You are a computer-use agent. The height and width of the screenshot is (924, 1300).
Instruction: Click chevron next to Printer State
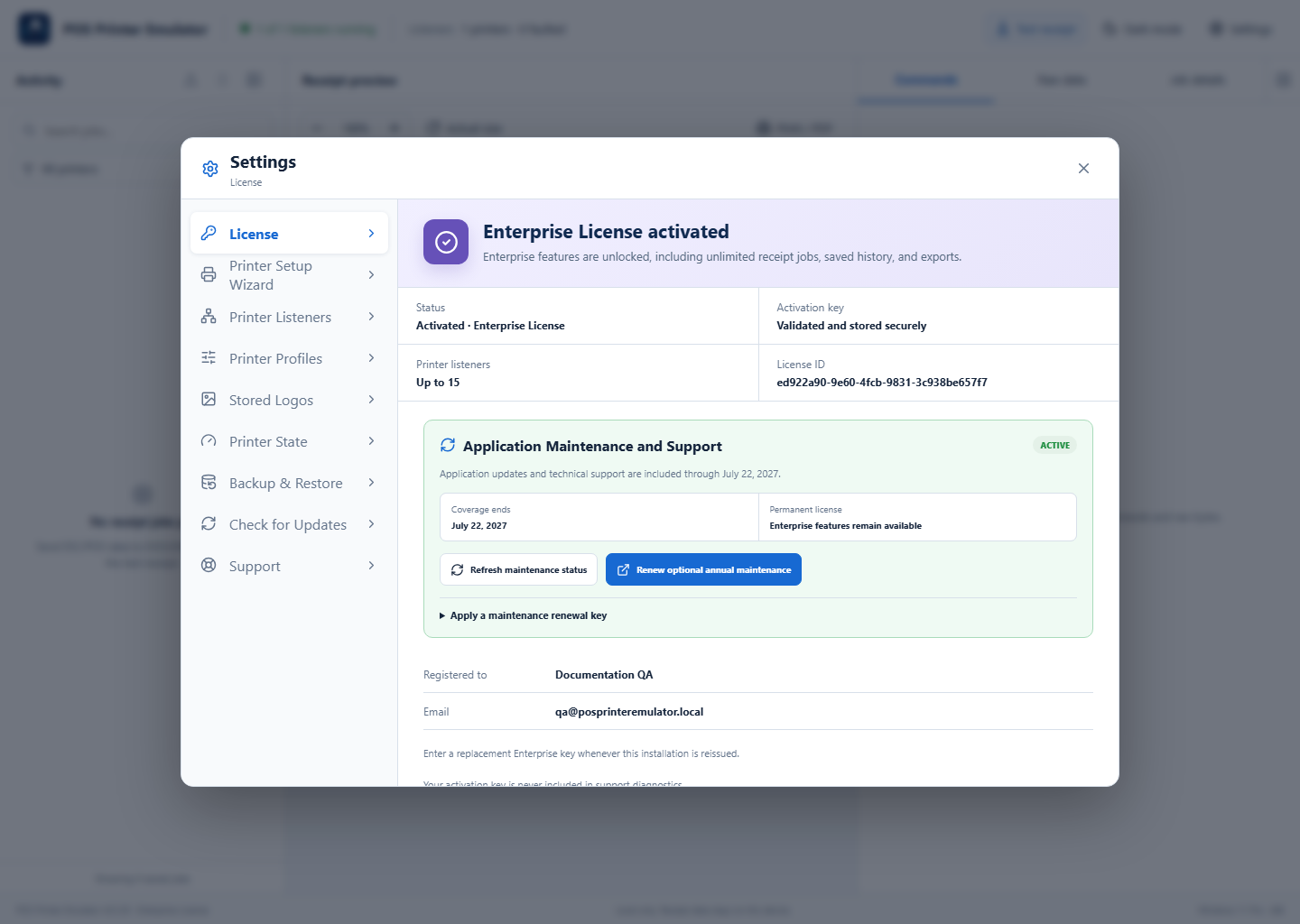click(371, 440)
